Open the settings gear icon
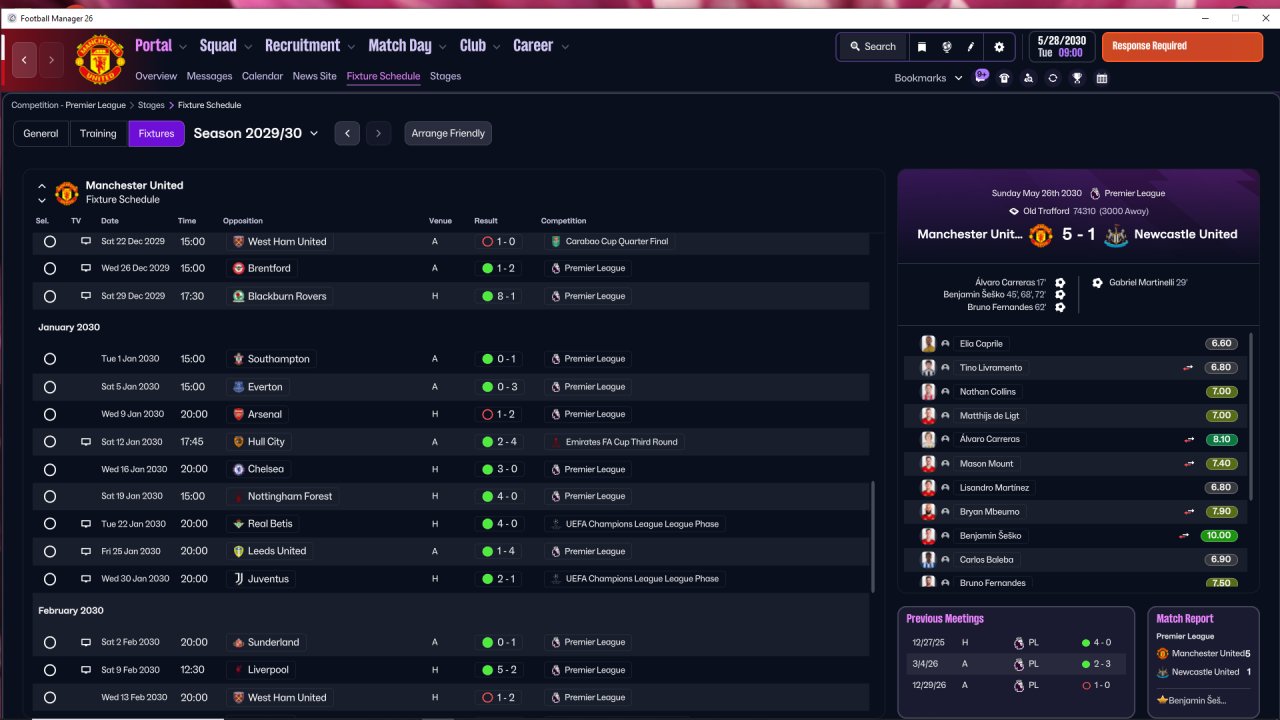The image size is (1280, 720). (x=999, y=47)
